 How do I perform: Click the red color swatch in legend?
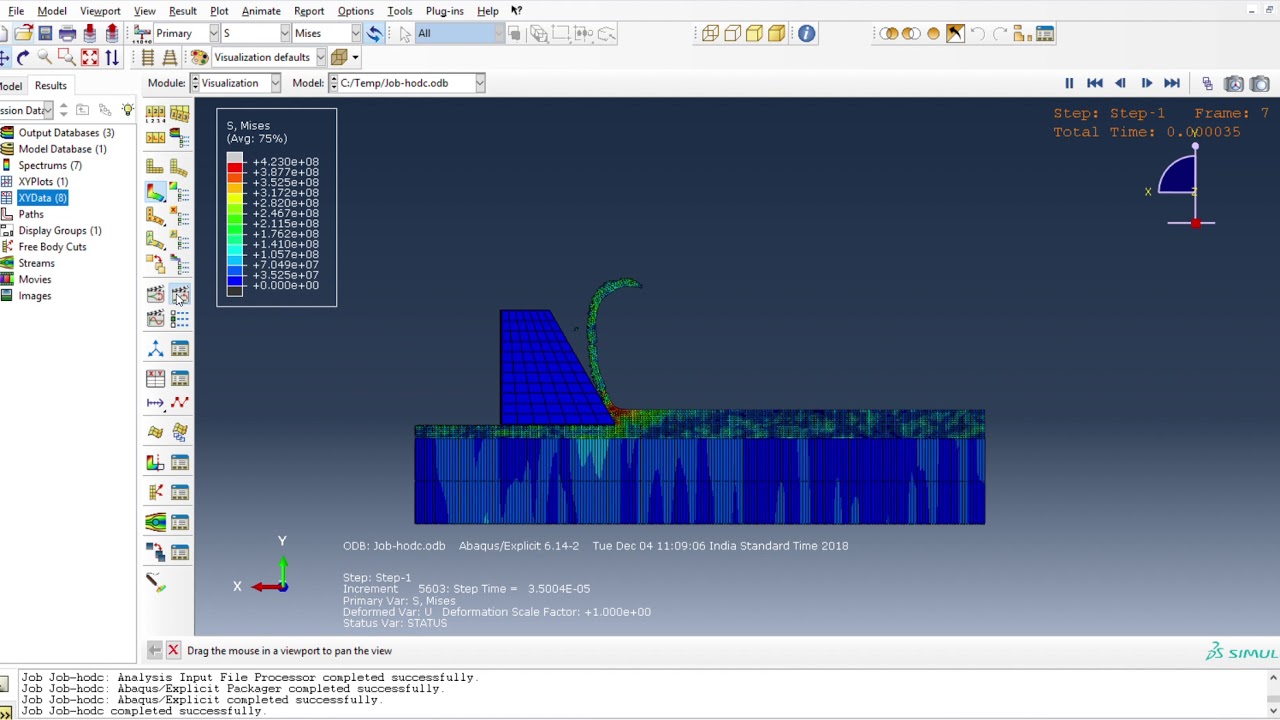click(234, 167)
